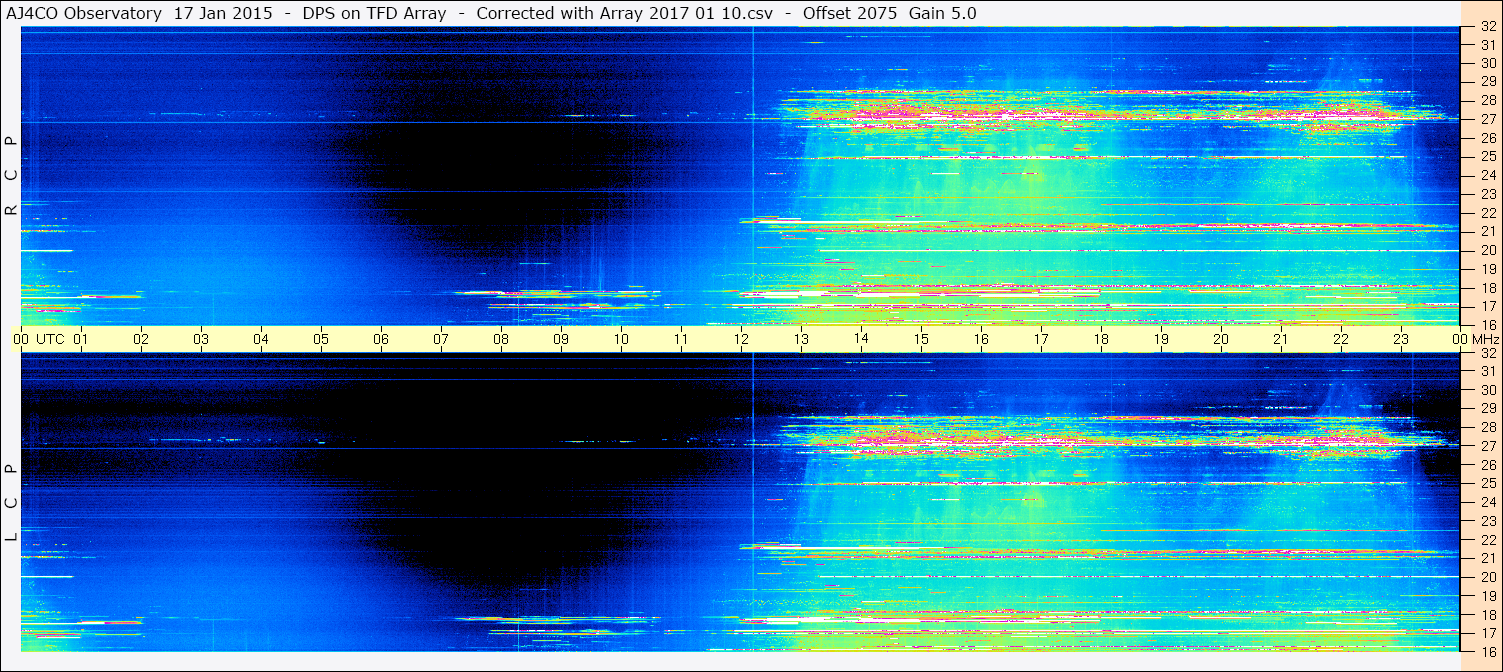
Task: Click the 00 marker beside UTC label
Action: 21,339
